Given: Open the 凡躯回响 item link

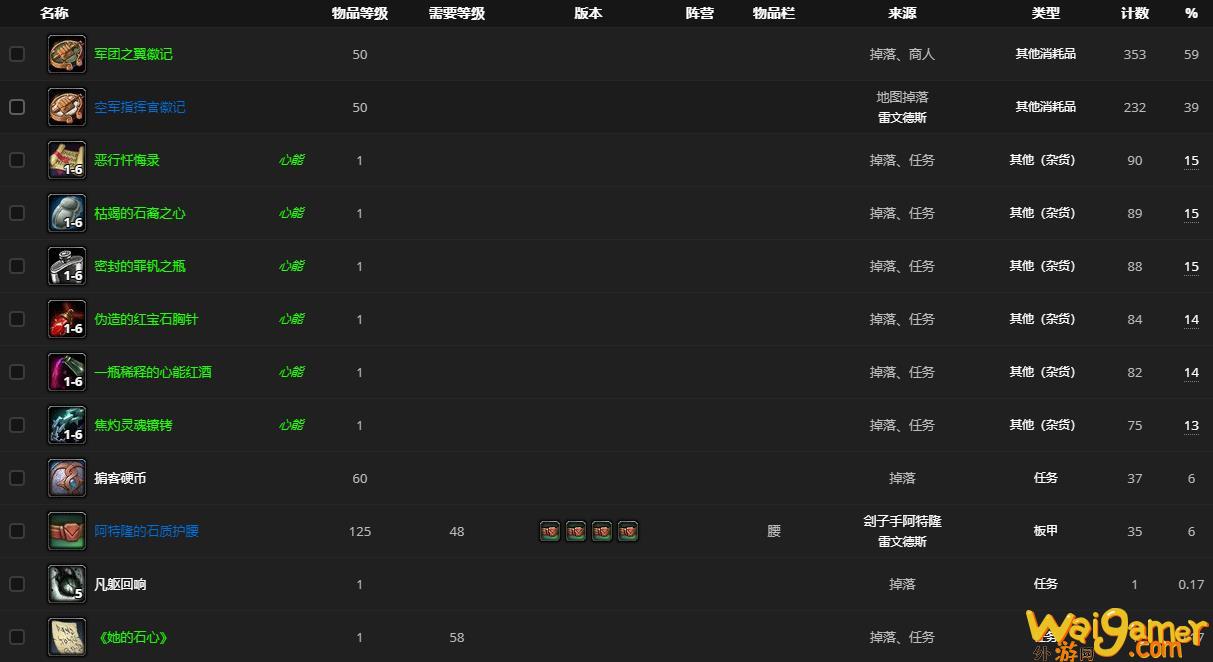Looking at the screenshot, I should coord(120,584).
